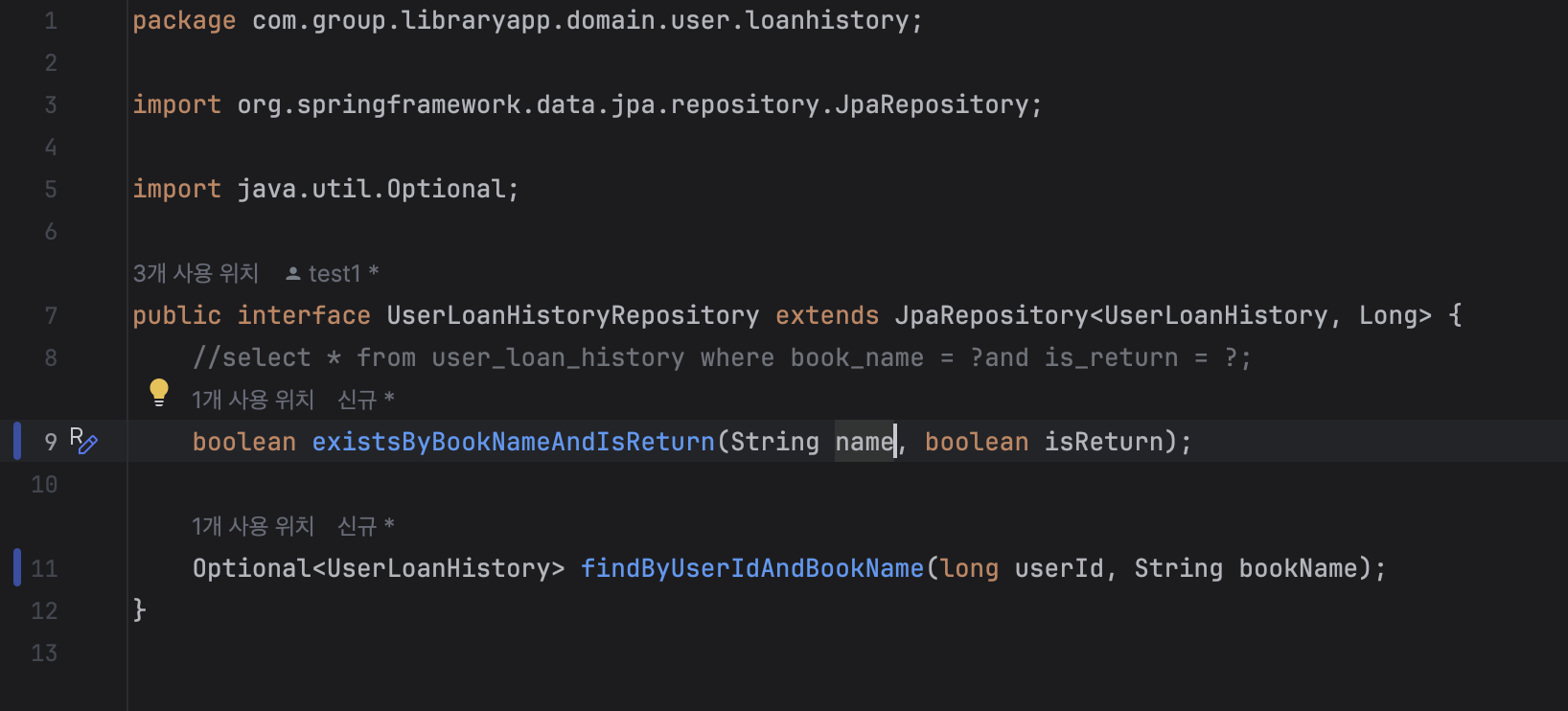Open '1개 사용 위치' hint above findByUserIdAndBookName
Image resolution: width=1568 pixels, height=711 pixels.
click(x=253, y=526)
